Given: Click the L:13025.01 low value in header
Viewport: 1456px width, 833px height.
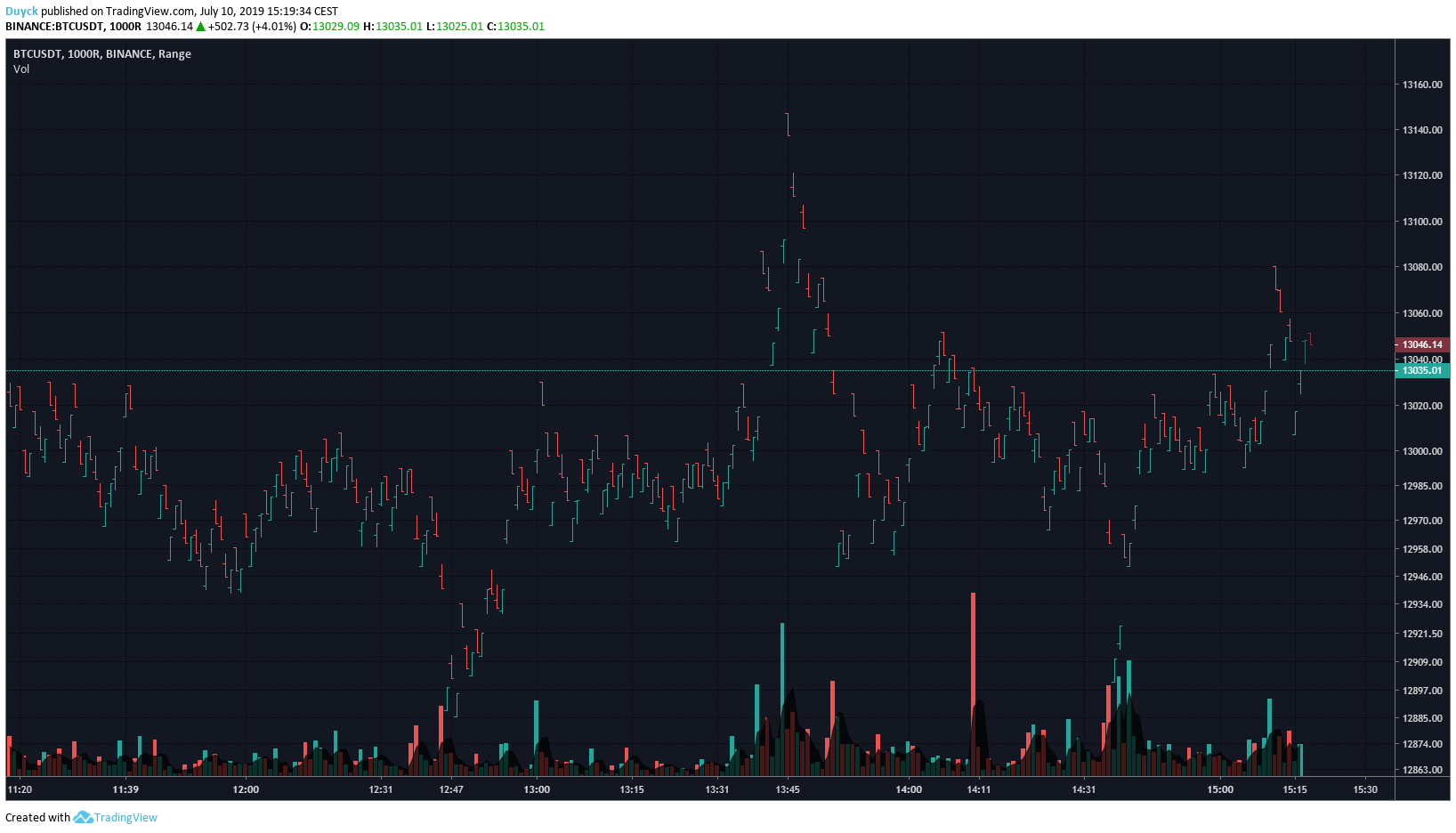Looking at the screenshot, I should [454, 26].
